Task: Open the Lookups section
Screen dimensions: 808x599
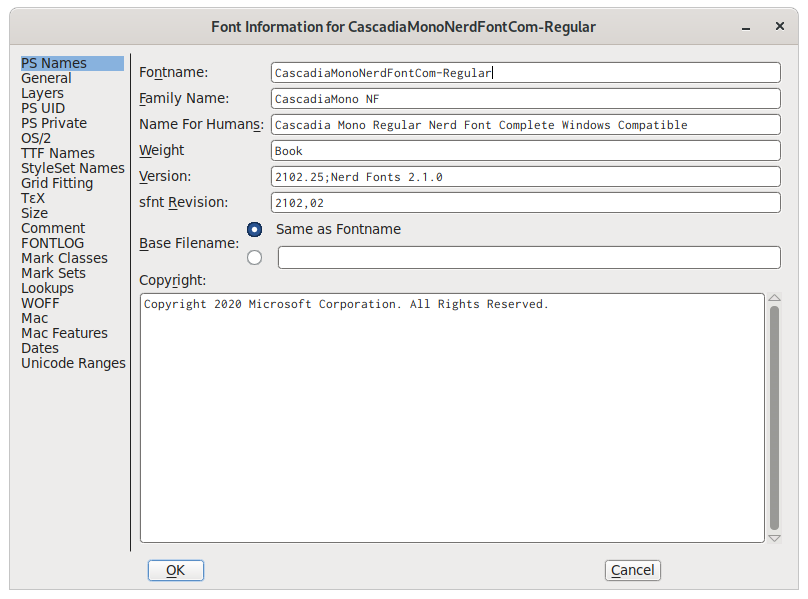Action: (47, 288)
